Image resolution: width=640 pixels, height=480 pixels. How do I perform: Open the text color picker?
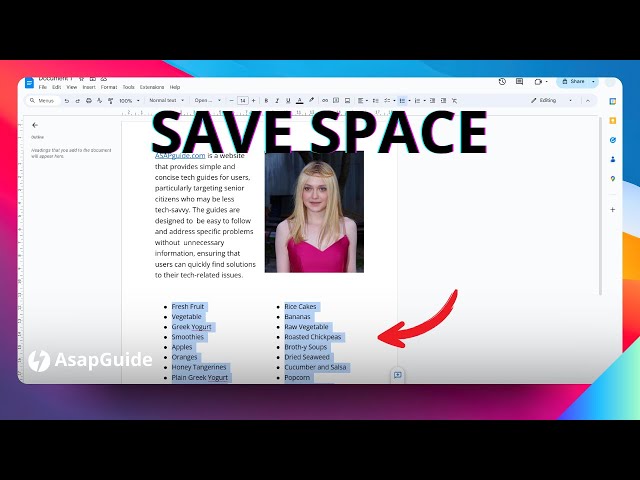(x=300, y=100)
